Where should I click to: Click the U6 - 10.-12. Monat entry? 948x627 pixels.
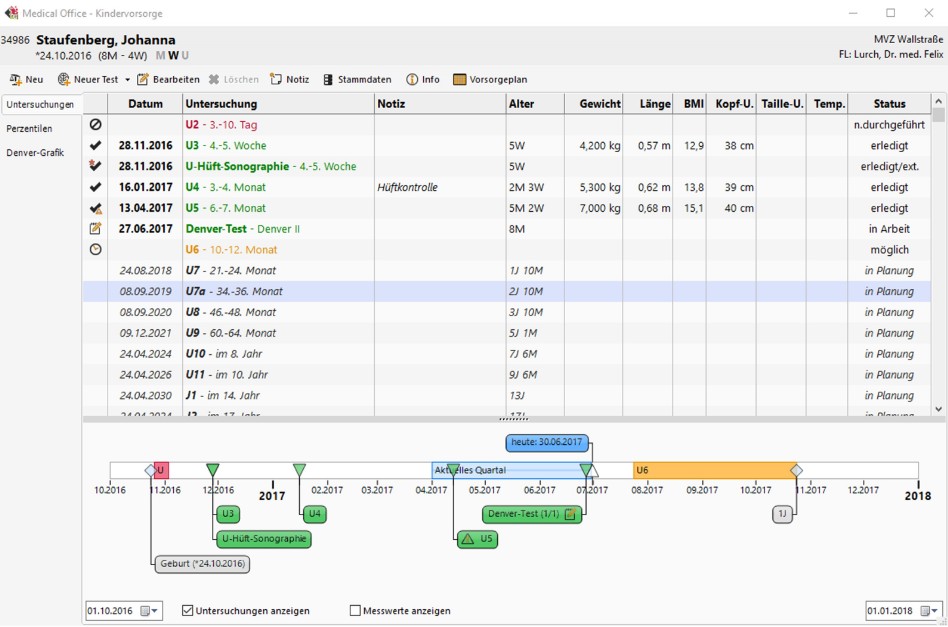coord(231,250)
